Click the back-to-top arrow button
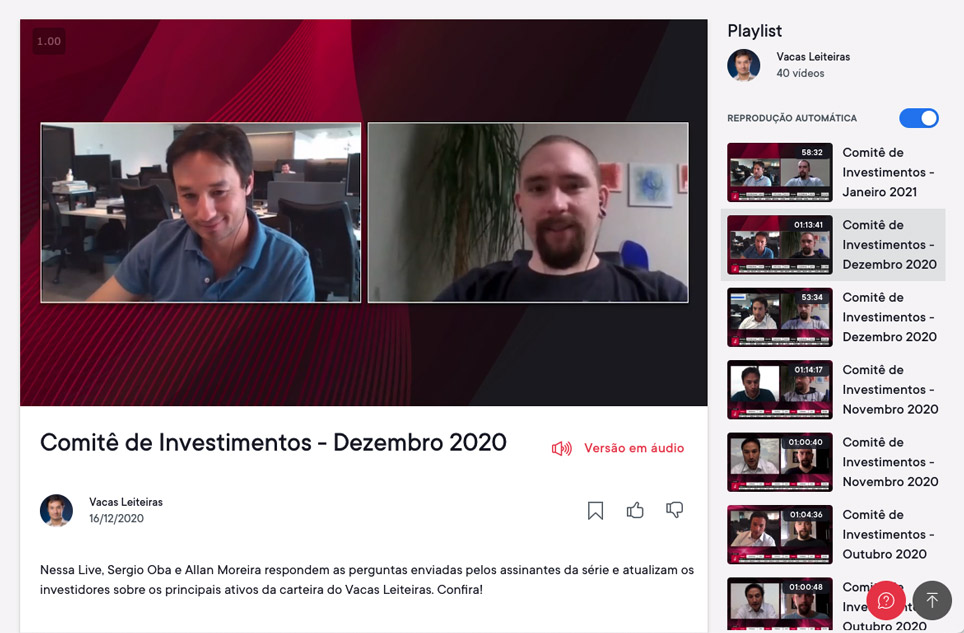 tap(932, 600)
